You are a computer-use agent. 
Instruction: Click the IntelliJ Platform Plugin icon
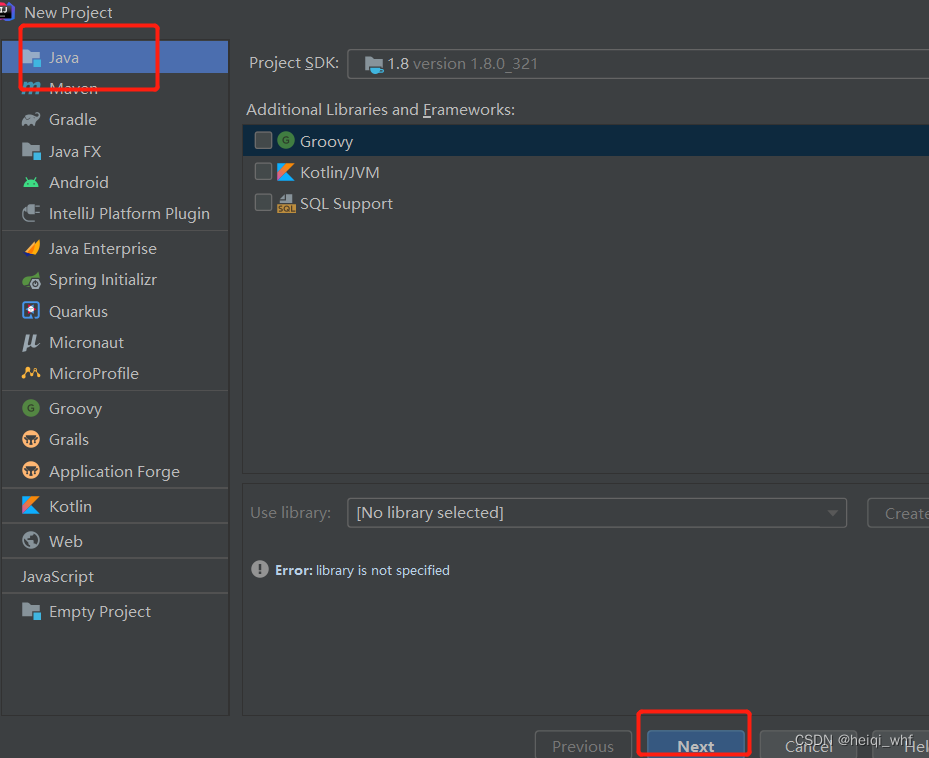(31, 213)
